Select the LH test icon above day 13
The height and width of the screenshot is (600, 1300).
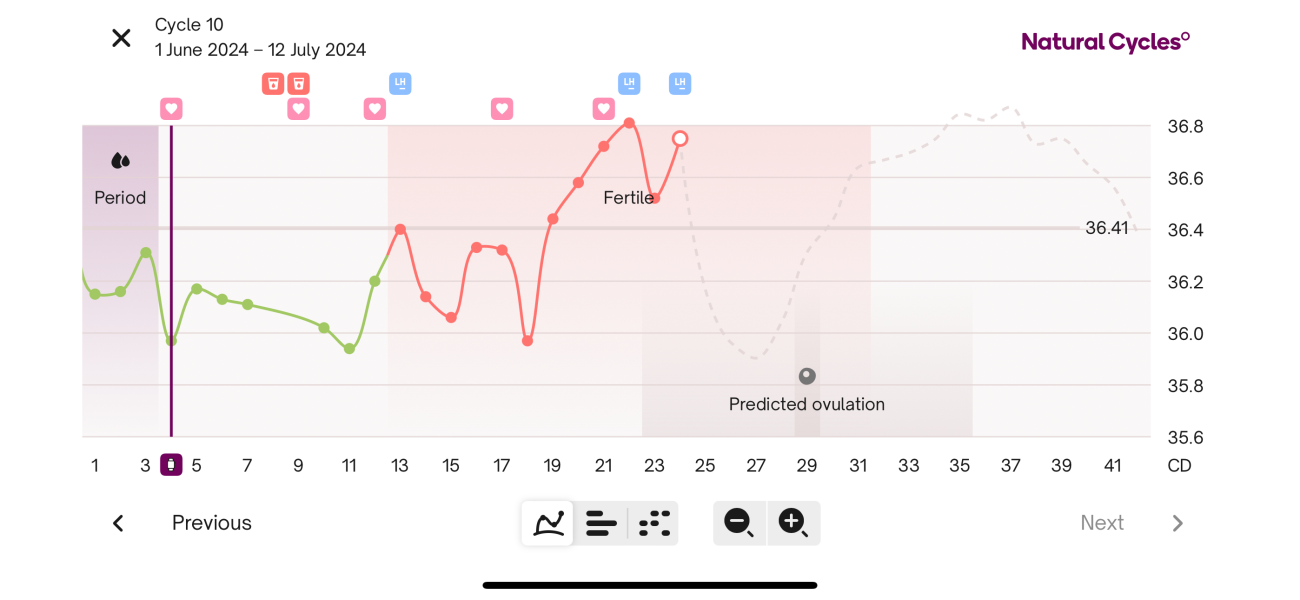click(x=399, y=83)
